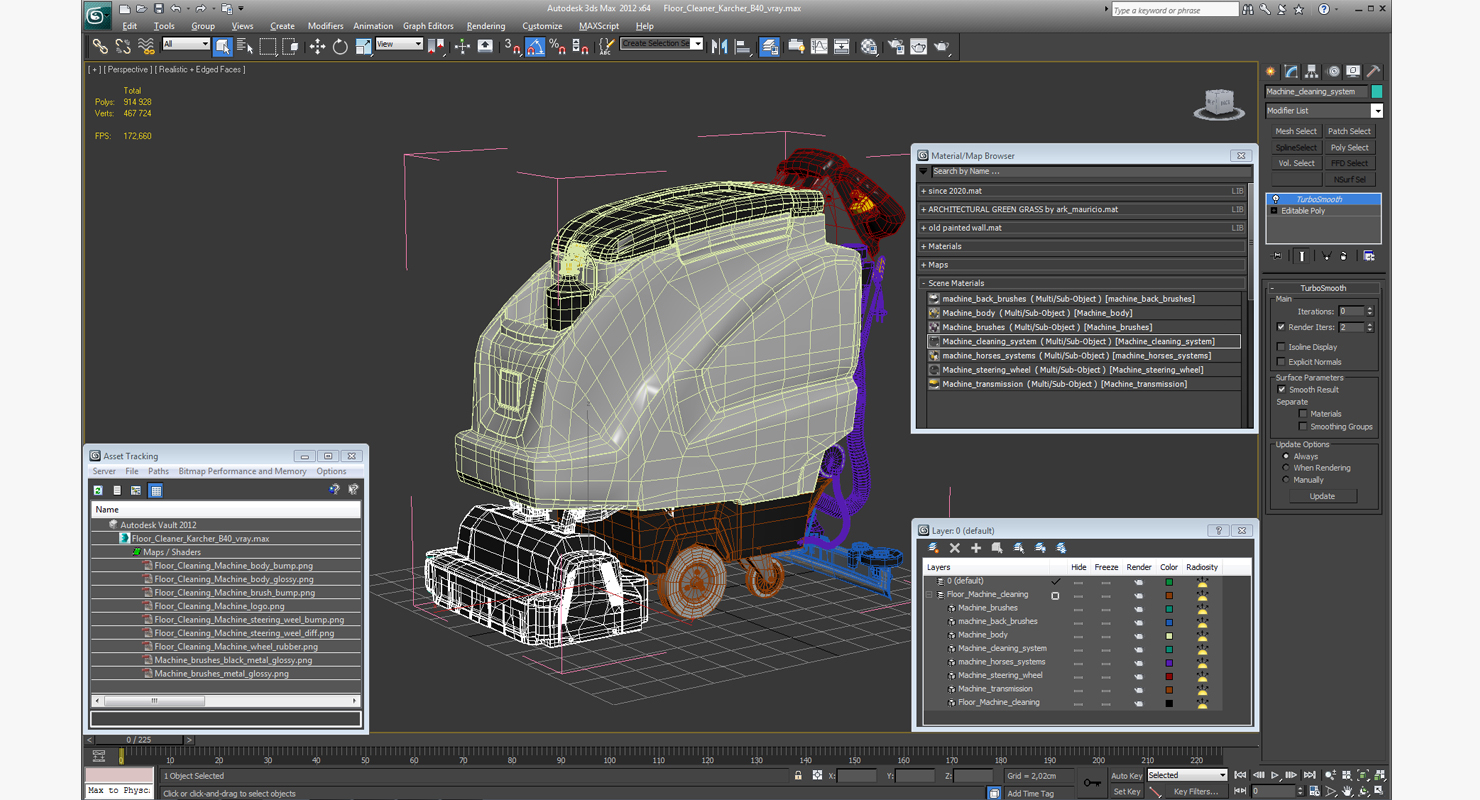
Task: Add selected objects to layer plus icon
Action: pyautogui.click(x=976, y=548)
